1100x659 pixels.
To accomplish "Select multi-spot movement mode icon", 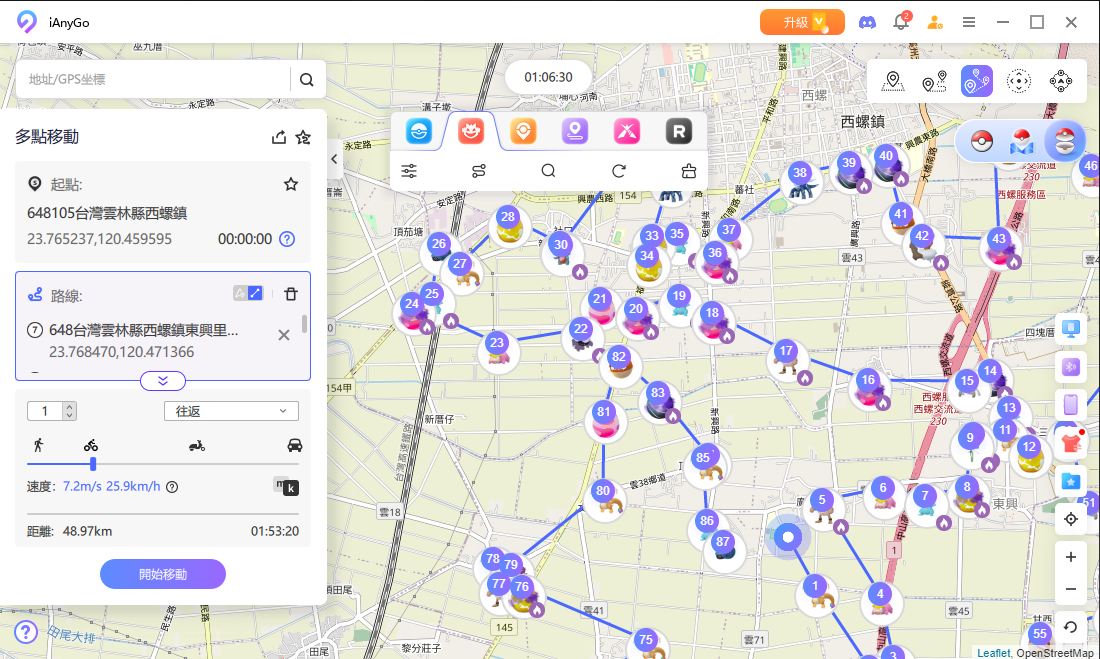I will (x=977, y=81).
